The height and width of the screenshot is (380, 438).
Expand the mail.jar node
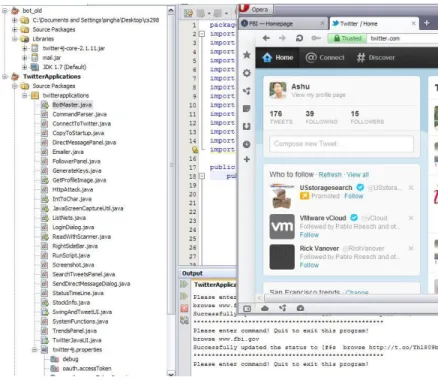coord(24,58)
